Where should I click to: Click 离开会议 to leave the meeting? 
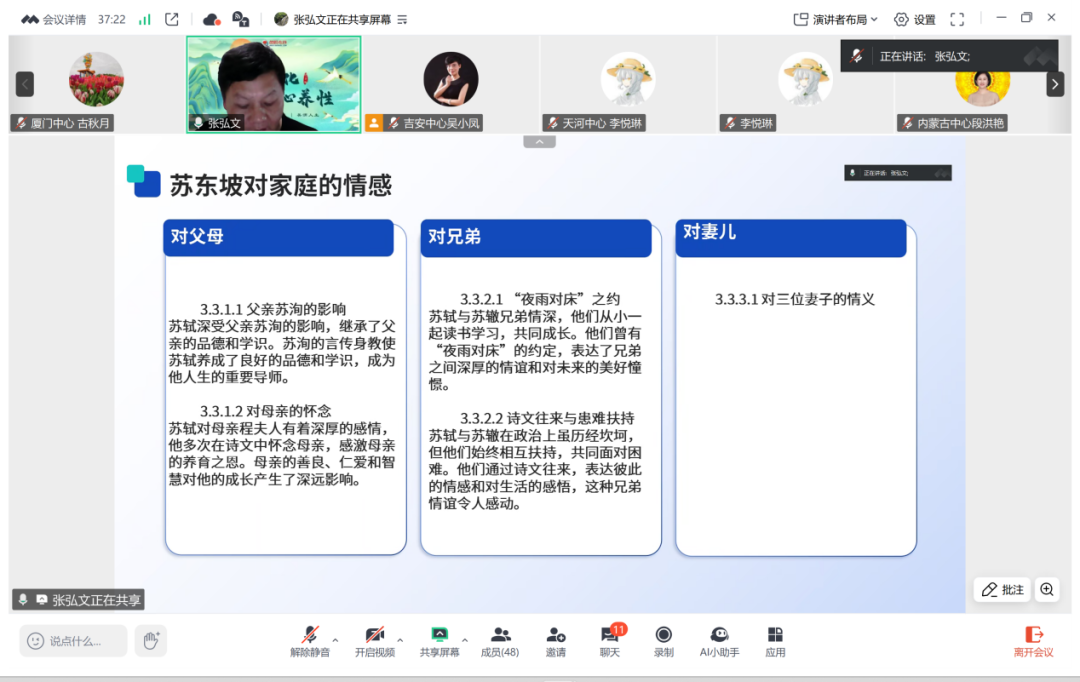pos(1034,640)
